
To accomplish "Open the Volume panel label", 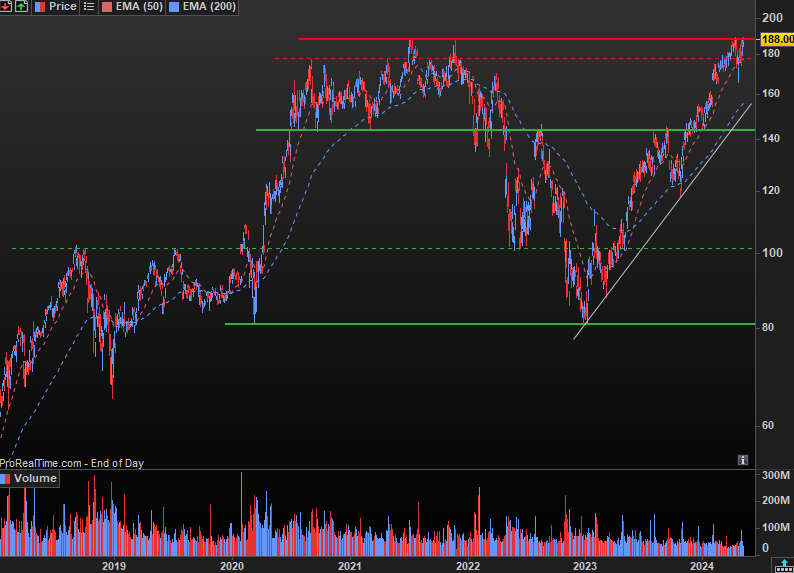I will pyautogui.click(x=35, y=478).
